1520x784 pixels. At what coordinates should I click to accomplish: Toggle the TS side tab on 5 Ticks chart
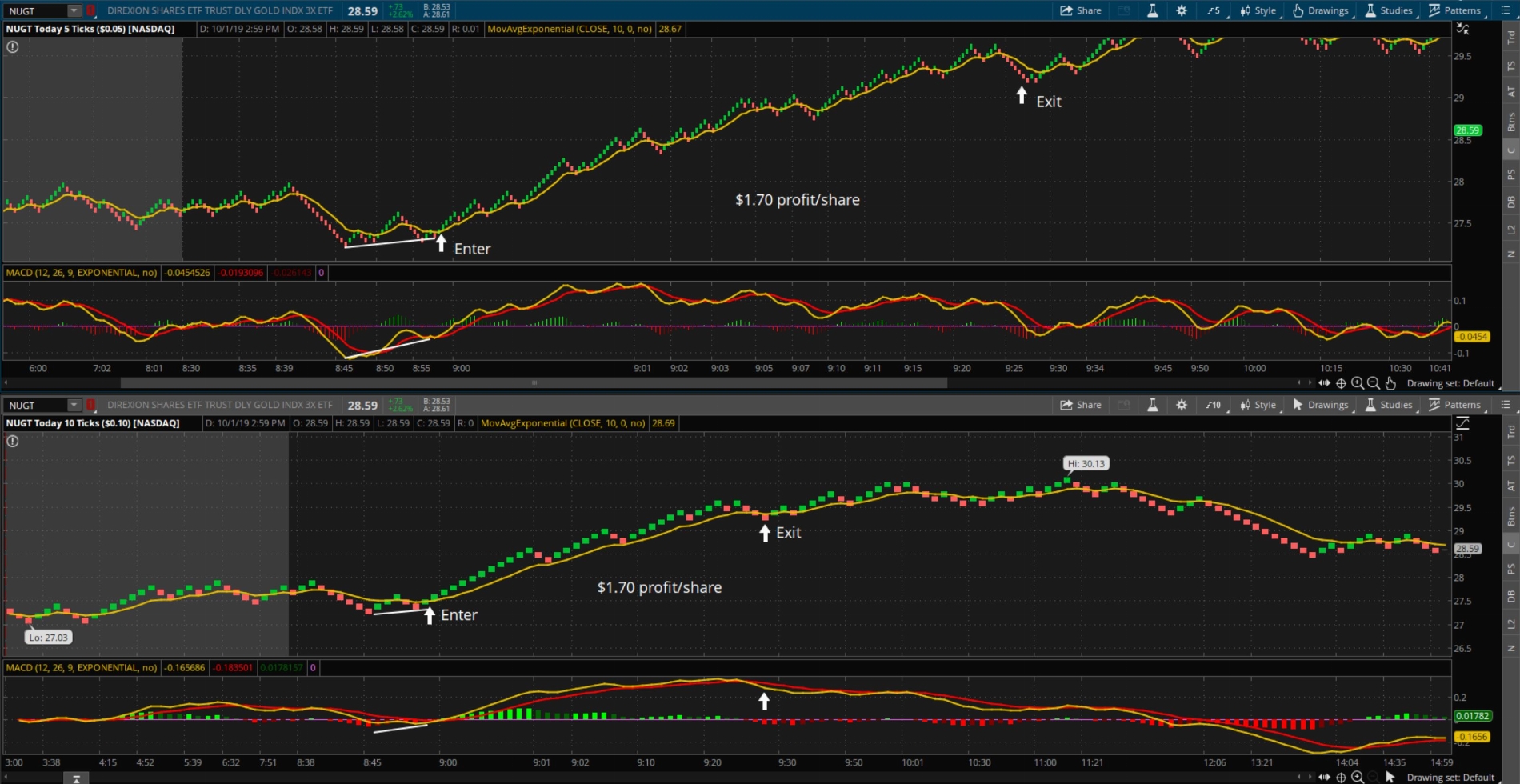[x=1511, y=66]
